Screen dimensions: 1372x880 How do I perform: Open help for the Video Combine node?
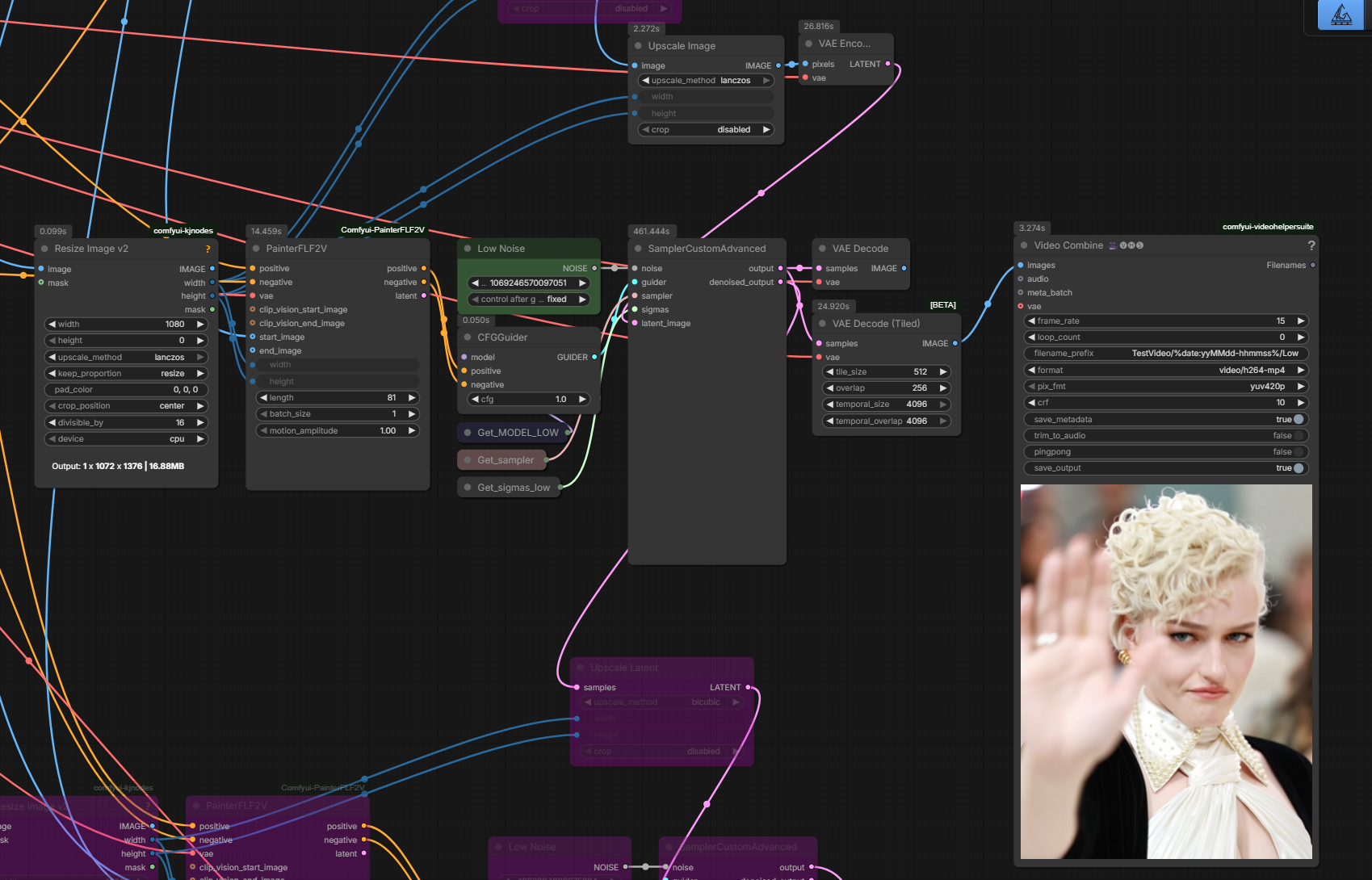pos(1311,245)
